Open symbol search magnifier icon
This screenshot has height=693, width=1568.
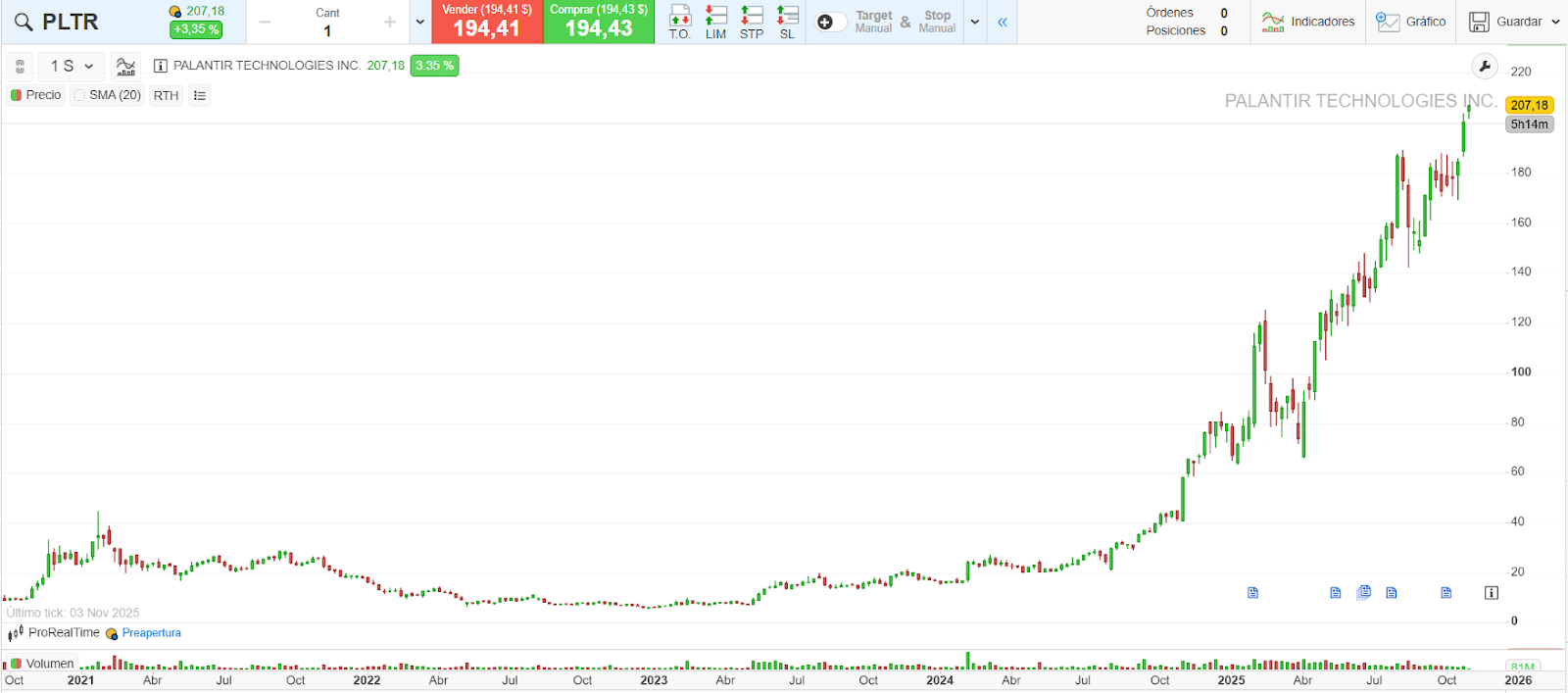pos(23,22)
